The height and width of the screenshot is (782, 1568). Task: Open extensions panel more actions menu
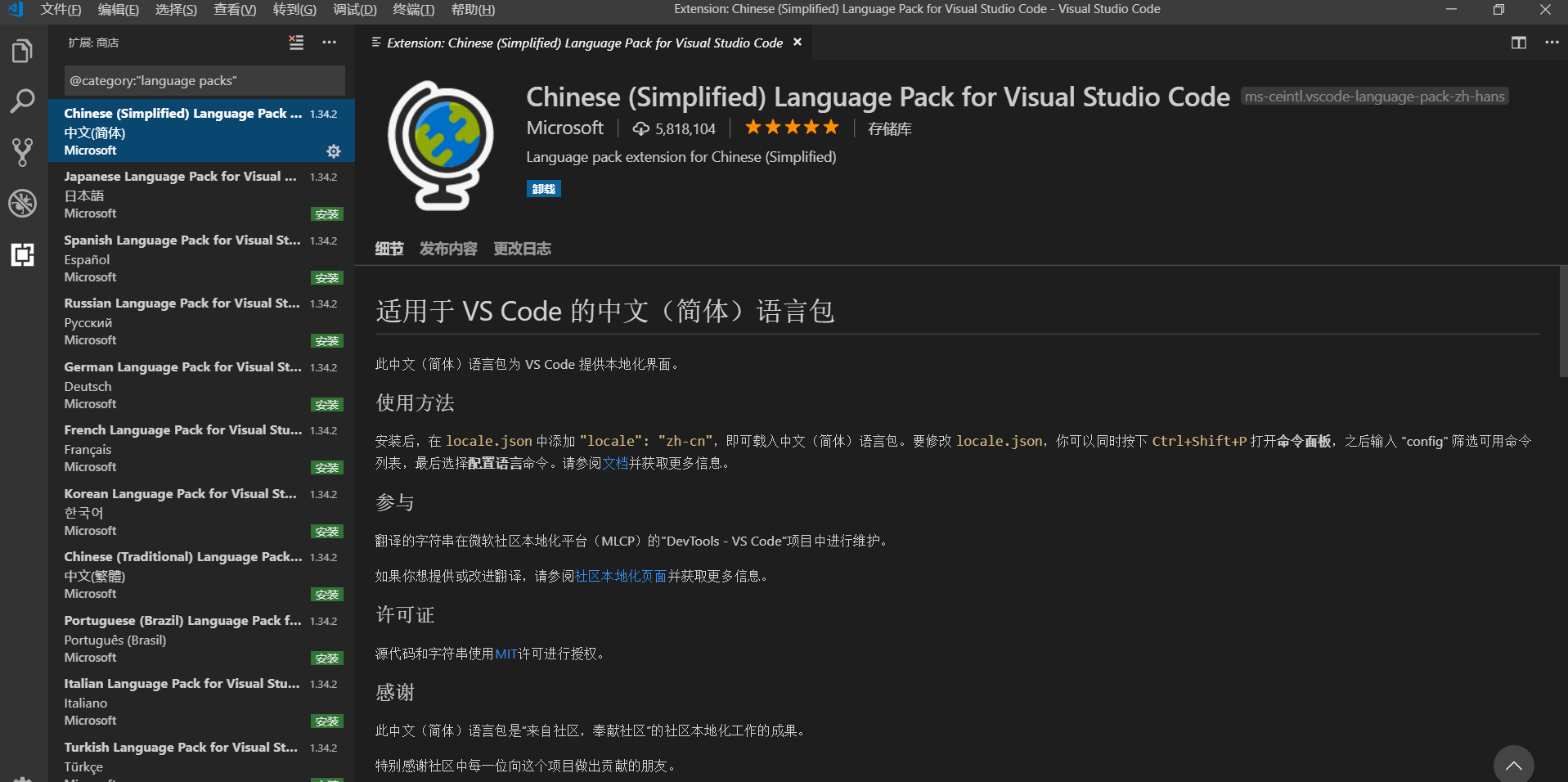[x=329, y=43]
